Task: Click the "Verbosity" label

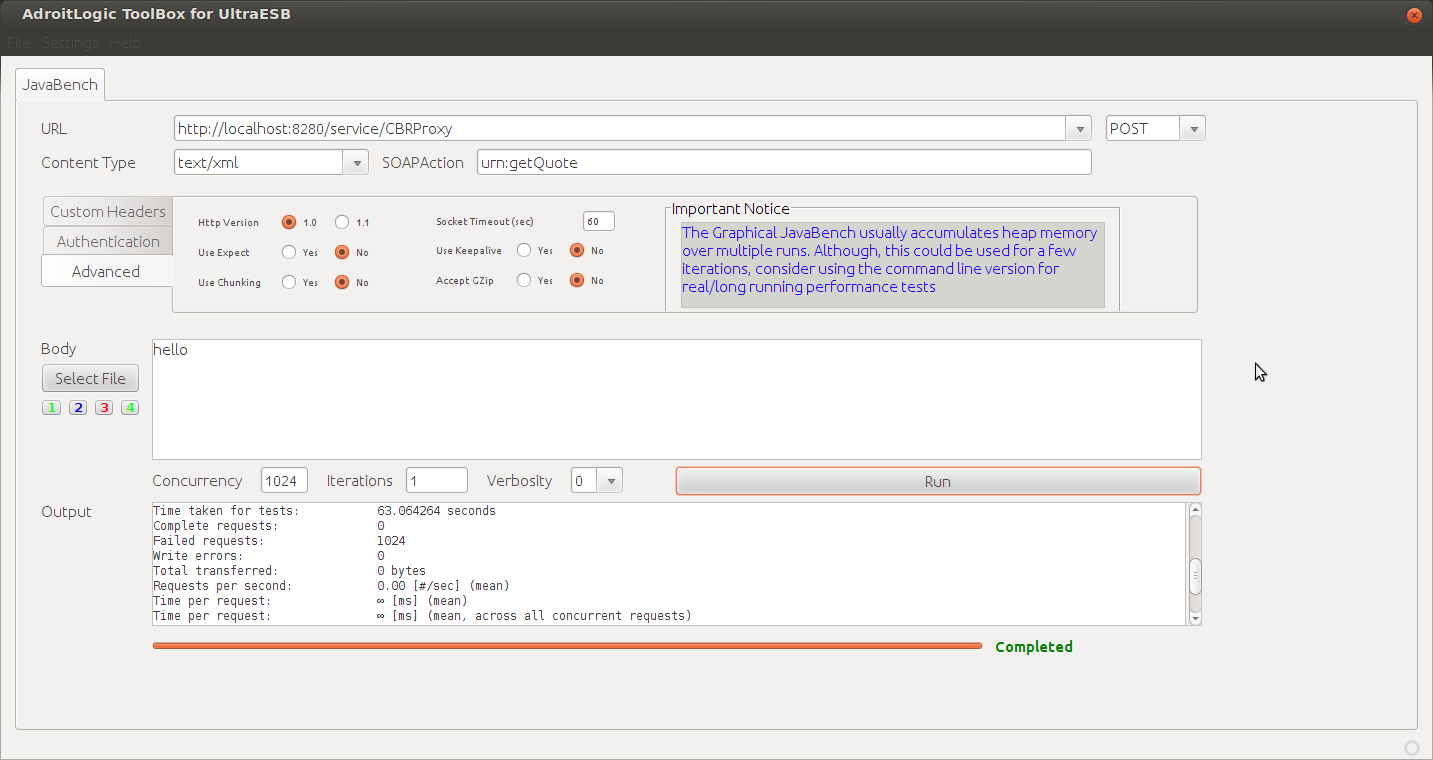Action: coord(519,481)
